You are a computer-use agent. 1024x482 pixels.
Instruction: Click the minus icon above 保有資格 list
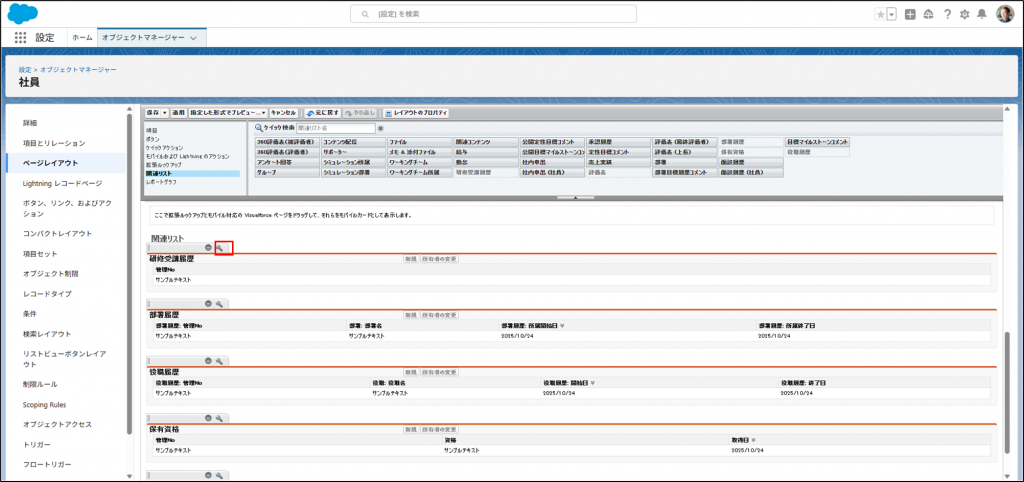click(x=208, y=417)
